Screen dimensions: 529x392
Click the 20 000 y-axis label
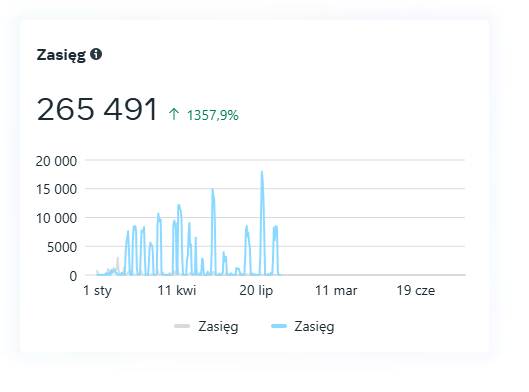[56, 161]
